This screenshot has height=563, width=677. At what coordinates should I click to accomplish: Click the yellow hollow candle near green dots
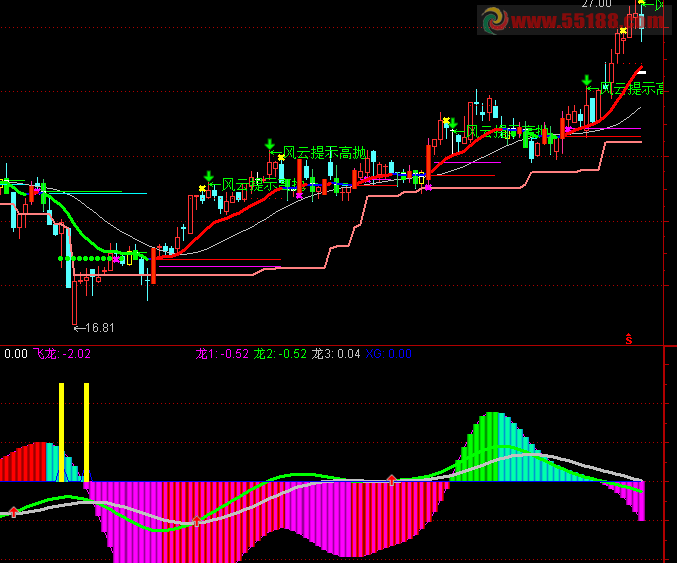[x=129, y=260]
